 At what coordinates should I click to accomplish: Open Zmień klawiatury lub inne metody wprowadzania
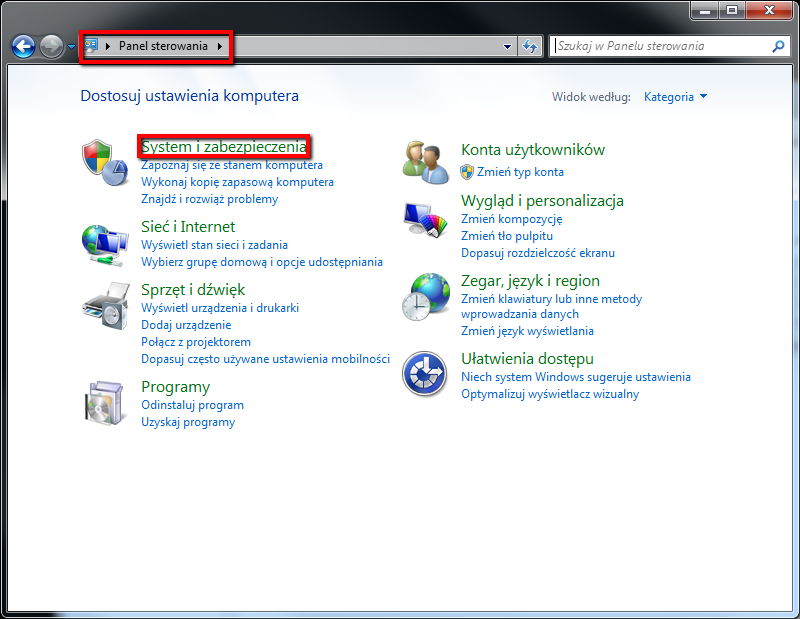point(552,306)
